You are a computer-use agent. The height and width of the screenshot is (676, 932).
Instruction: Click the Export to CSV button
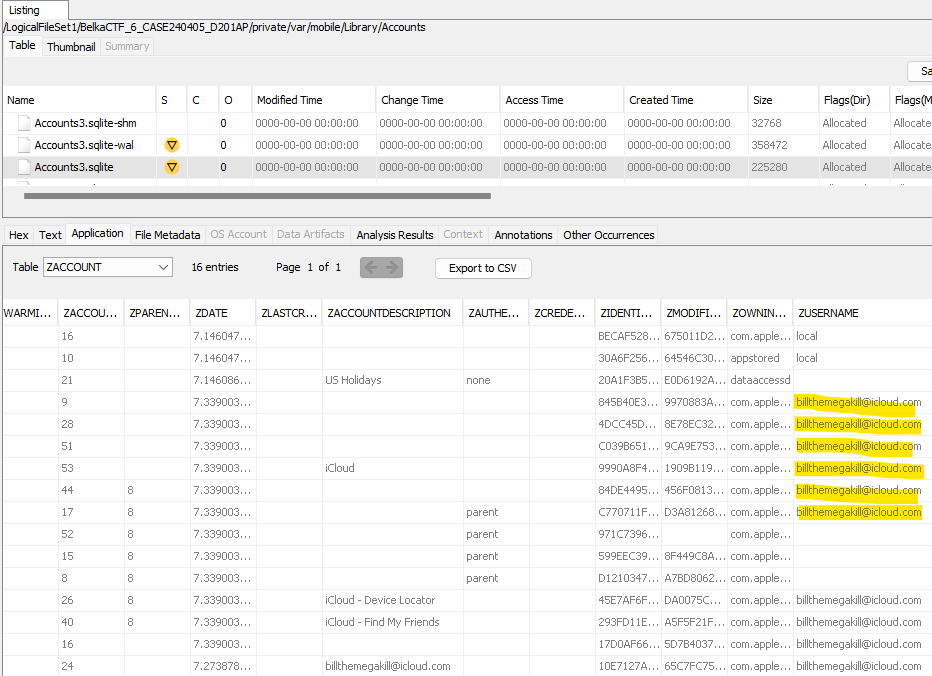(x=483, y=268)
